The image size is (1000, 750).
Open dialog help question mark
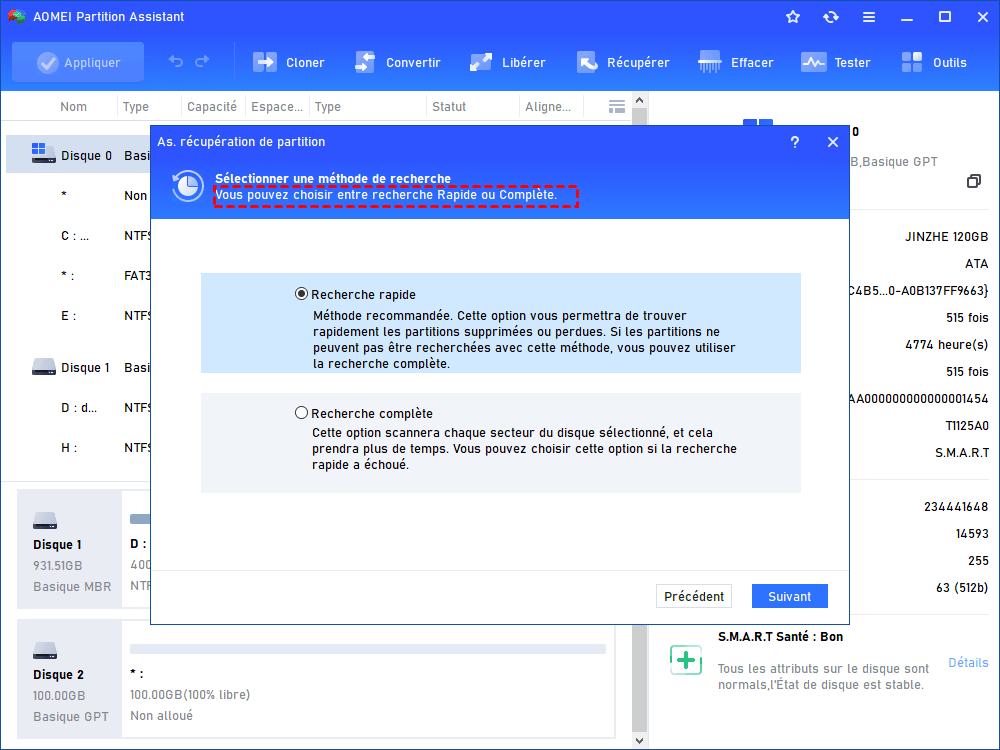click(x=795, y=142)
